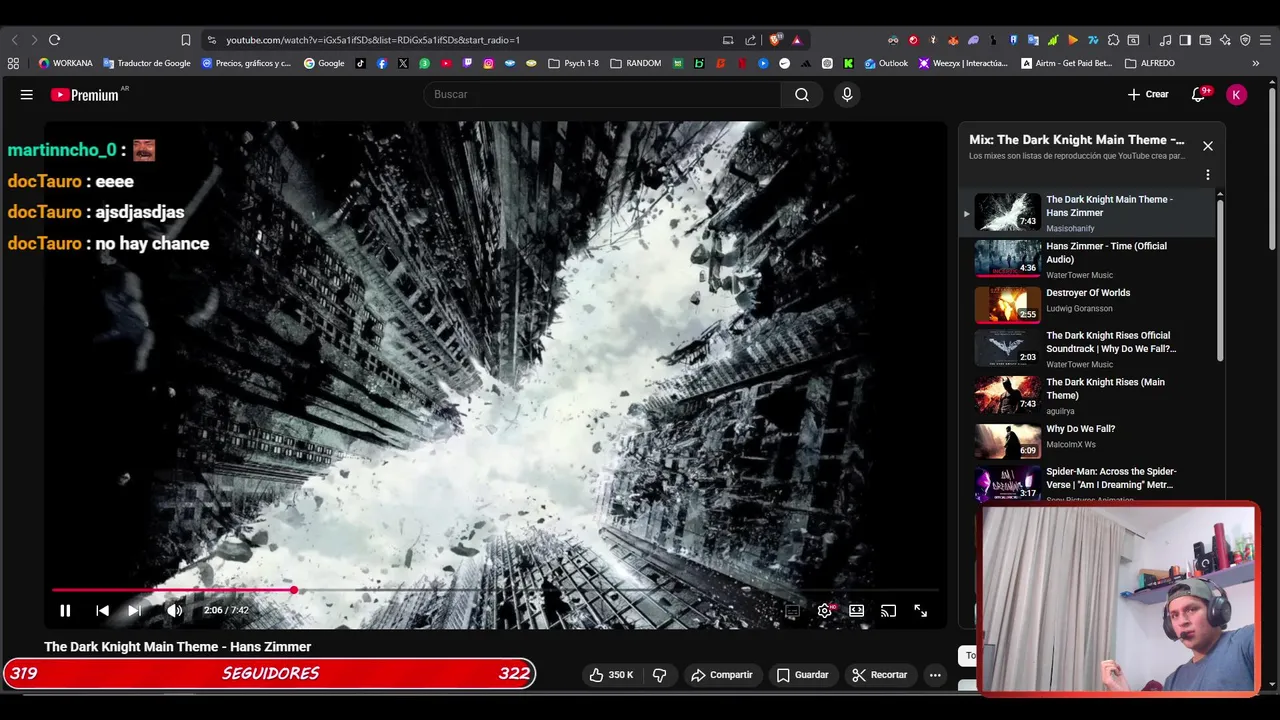Open Brave Shields lion icon
This screenshot has width=1280, height=720.
(x=775, y=40)
